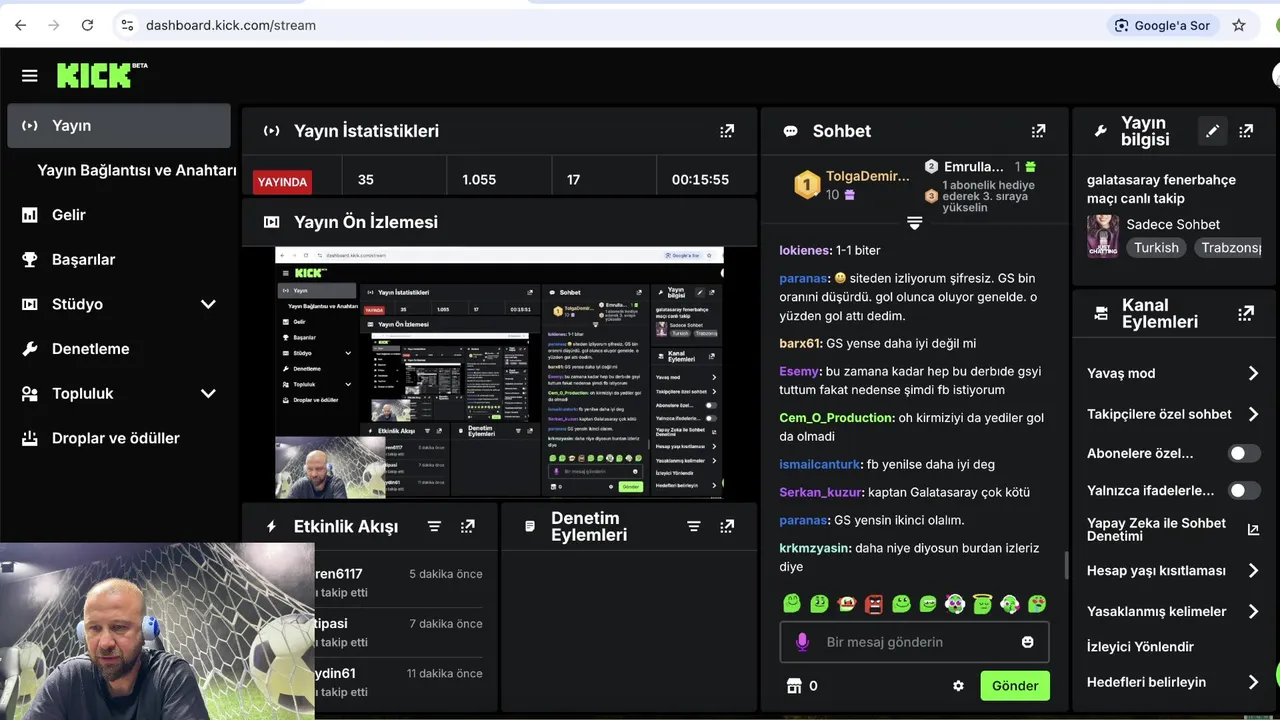Insert the last green emote in the row
The height and width of the screenshot is (720, 1280).
[1037, 603]
